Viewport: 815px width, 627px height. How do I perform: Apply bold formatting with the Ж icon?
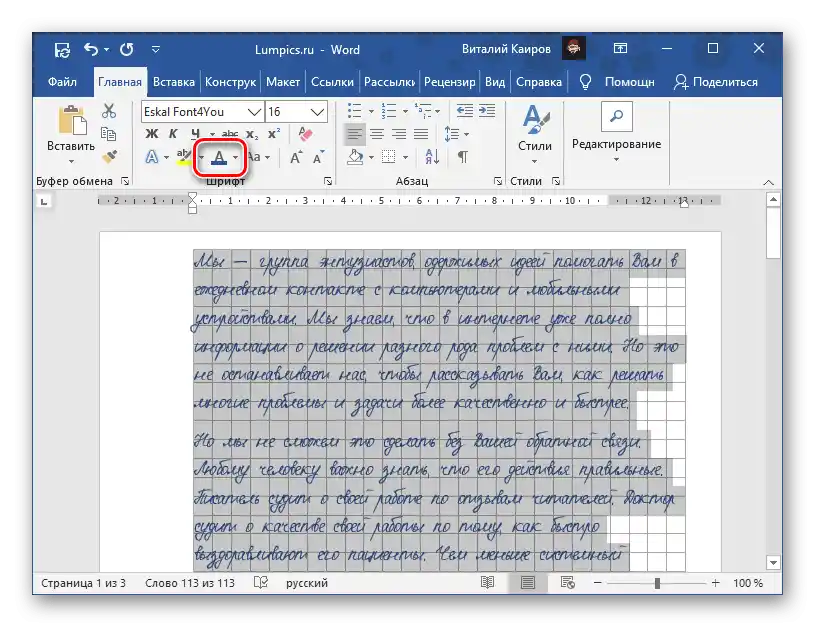(152, 133)
